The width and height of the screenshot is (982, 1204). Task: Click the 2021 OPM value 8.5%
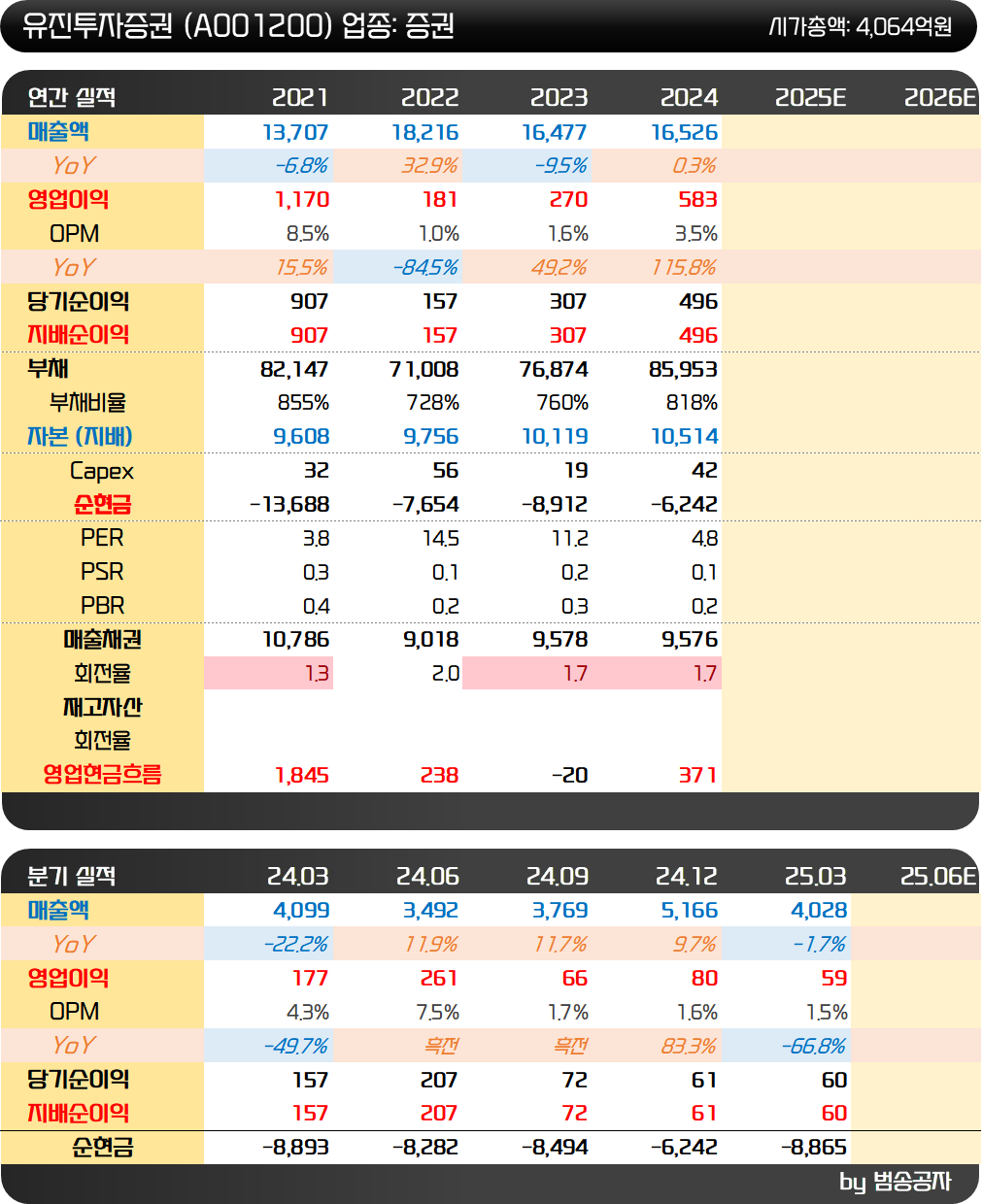308,234
